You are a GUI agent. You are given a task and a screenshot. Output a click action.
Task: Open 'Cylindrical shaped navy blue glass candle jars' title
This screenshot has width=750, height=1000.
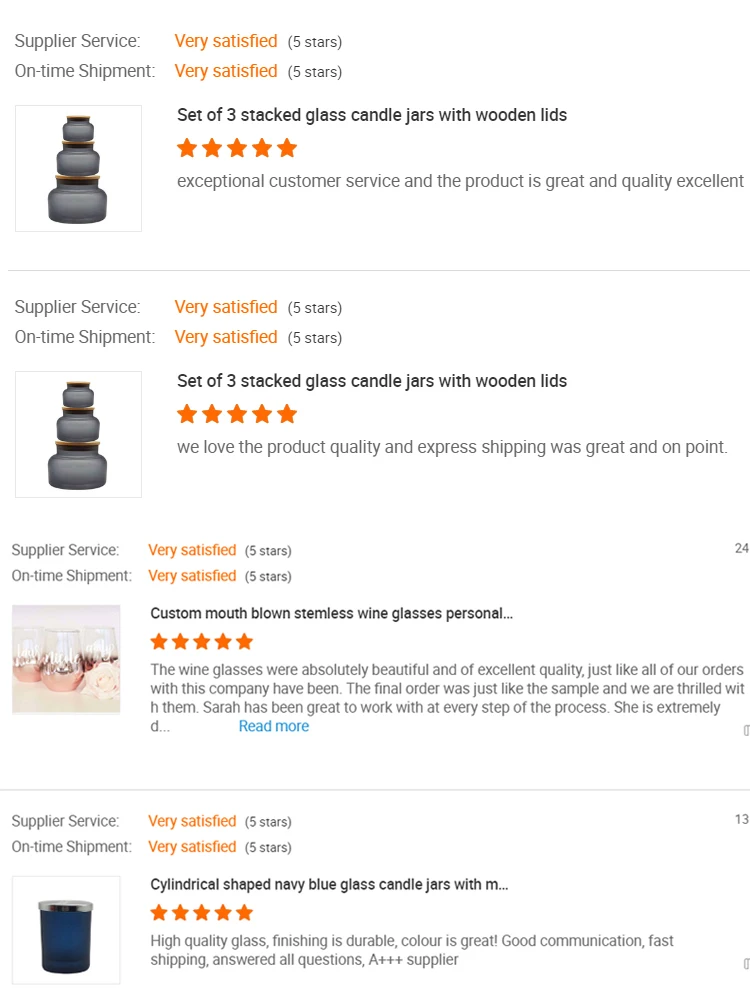(x=329, y=884)
